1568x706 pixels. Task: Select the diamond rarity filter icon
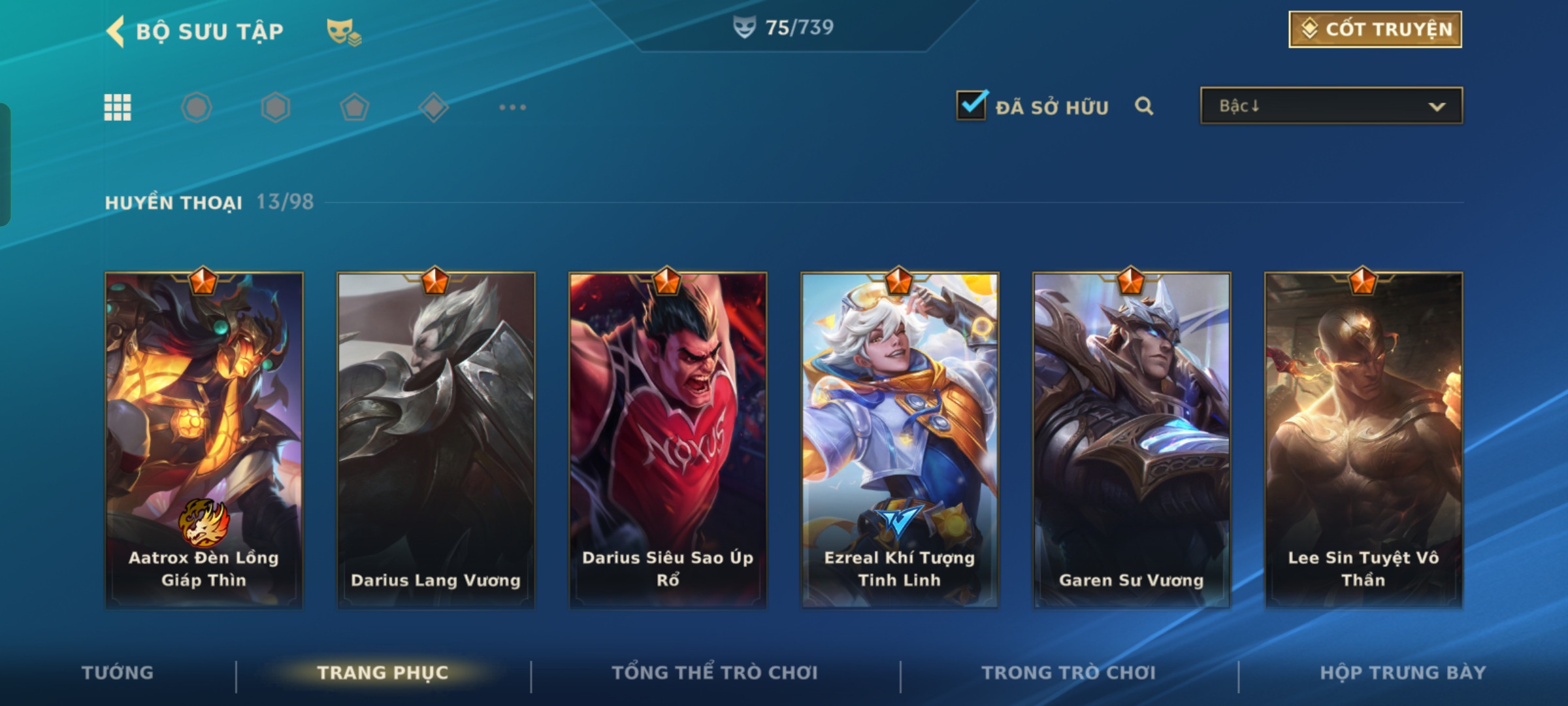[x=434, y=107]
